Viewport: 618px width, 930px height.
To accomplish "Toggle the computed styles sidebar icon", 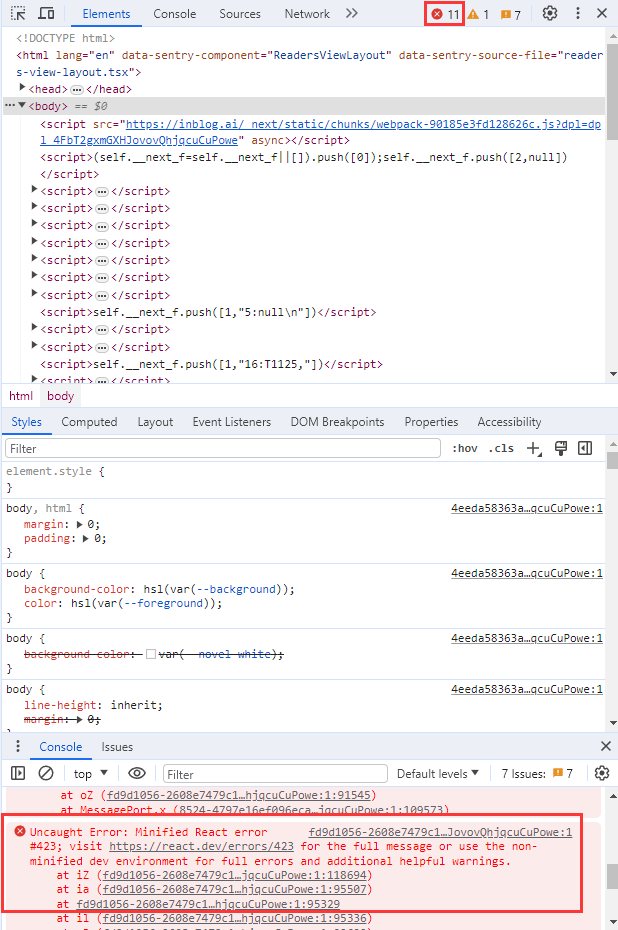I will coord(585,448).
